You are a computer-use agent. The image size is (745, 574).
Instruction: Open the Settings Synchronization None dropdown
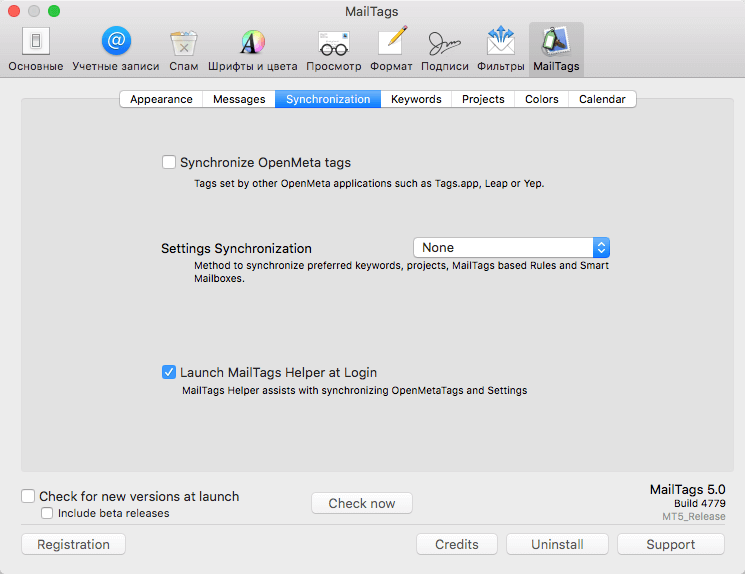(x=511, y=248)
